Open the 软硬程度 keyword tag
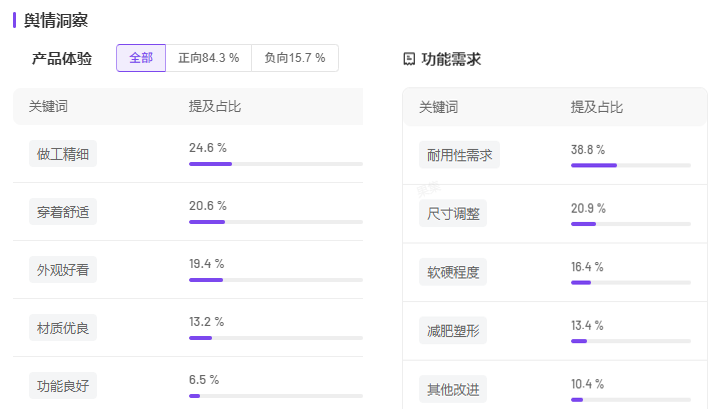 (453, 271)
